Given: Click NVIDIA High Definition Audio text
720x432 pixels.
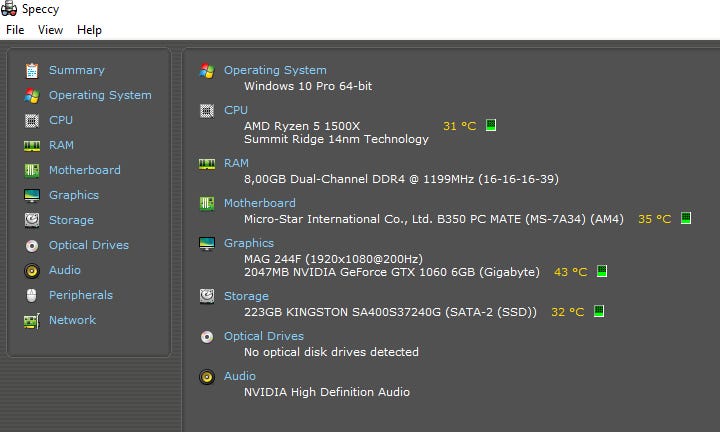Looking at the screenshot, I should 326,392.
